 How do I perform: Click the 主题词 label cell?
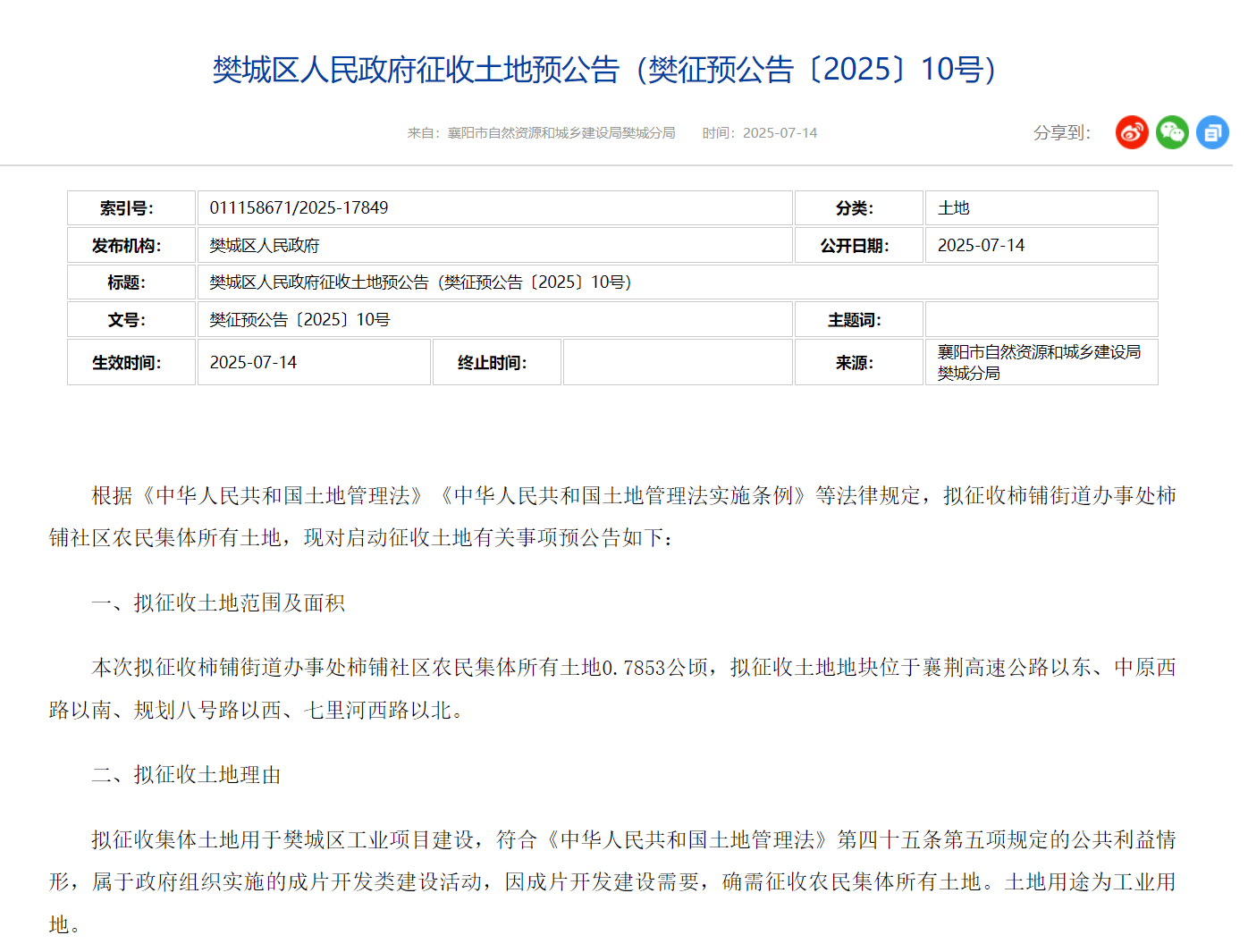pos(859,319)
